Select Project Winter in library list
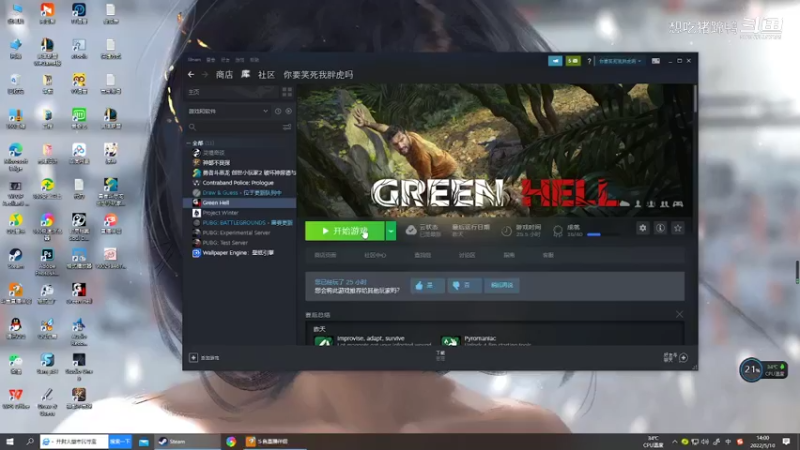Image resolution: width=800 pixels, height=450 pixels. click(x=240, y=213)
